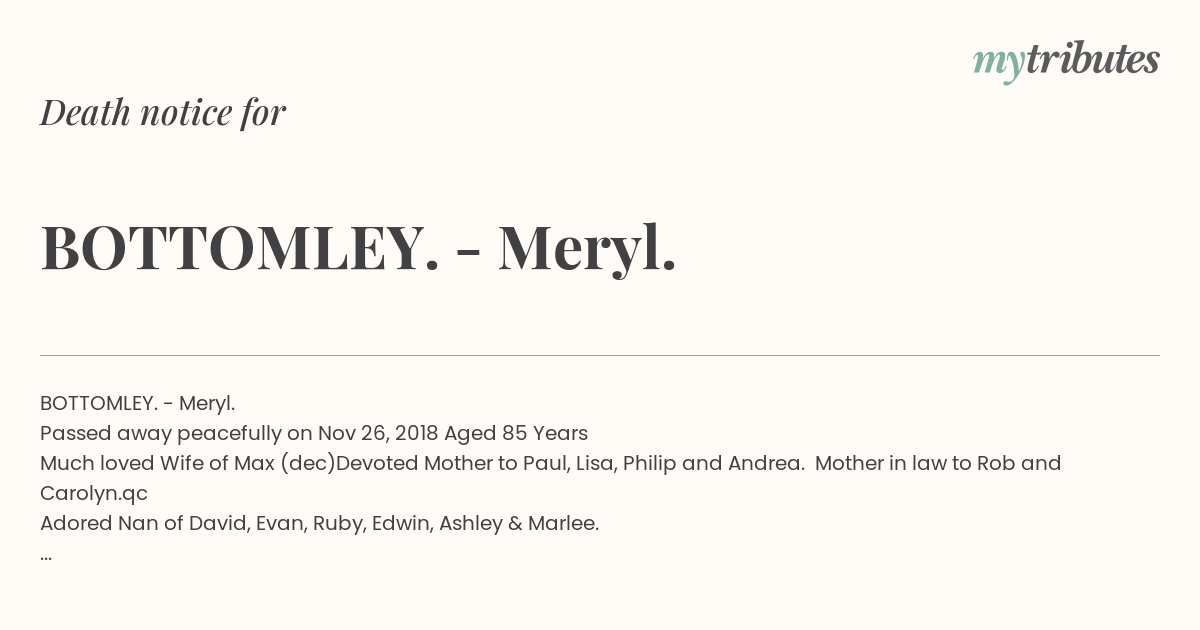This screenshot has height=630, width=1200.
Task: Click the mytributes logo
Action: click(1066, 62)
